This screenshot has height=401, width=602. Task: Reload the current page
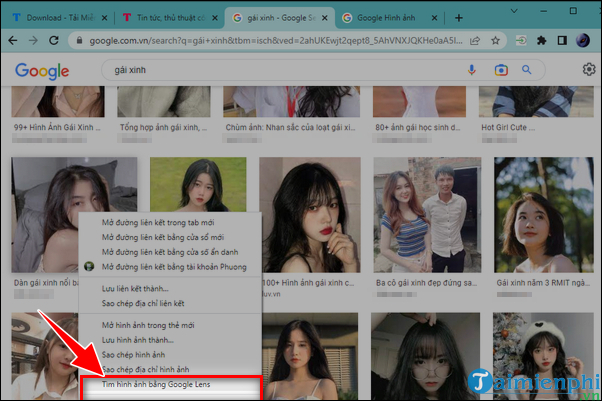54,40
